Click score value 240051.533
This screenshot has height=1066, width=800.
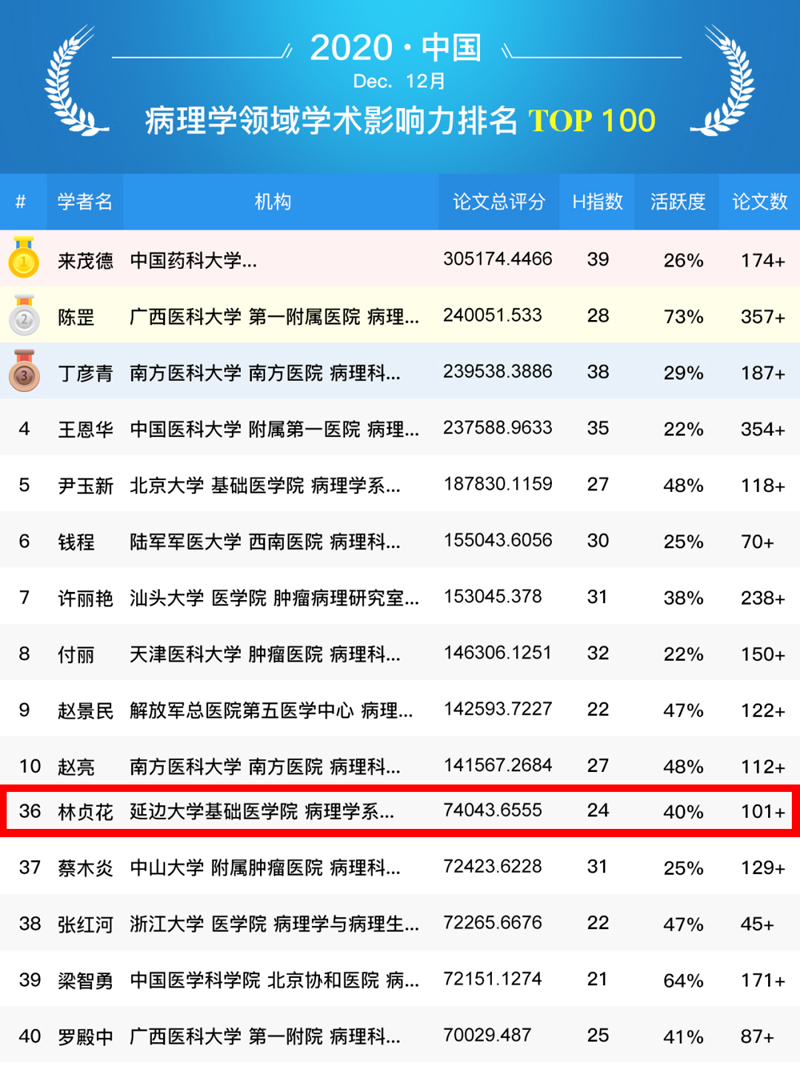click(x=493, y=315)
